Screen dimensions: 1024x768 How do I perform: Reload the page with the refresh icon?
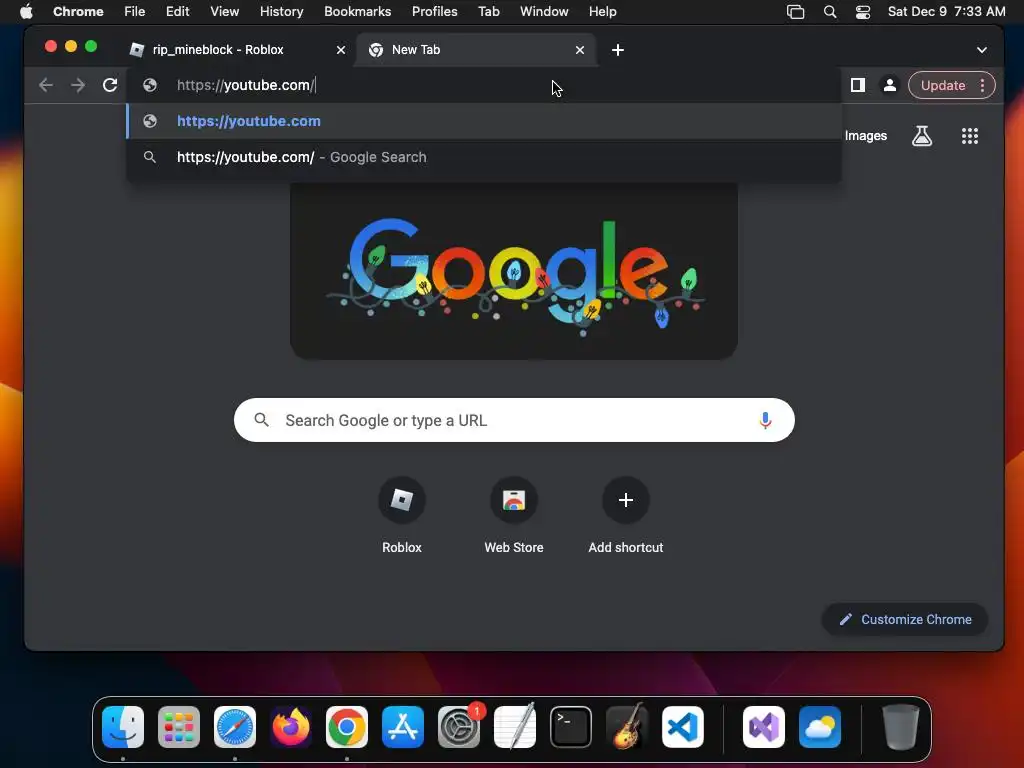(x=110, y=85)
